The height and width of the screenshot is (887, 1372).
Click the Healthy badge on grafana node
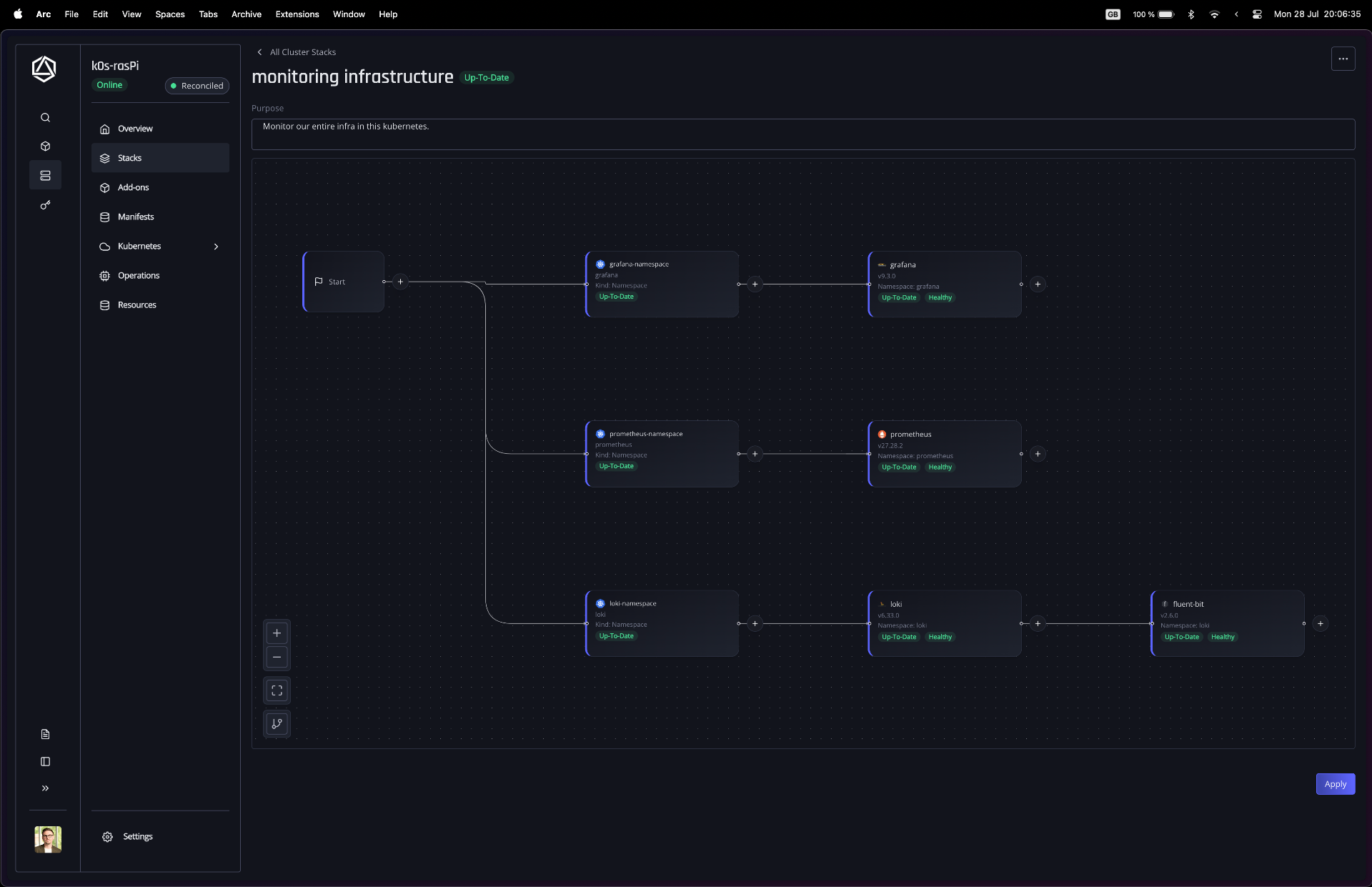coord(940,298)
